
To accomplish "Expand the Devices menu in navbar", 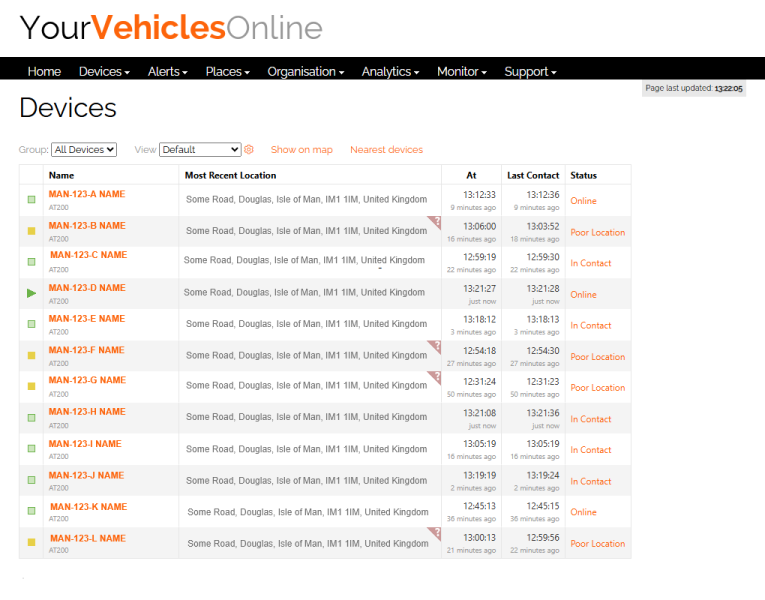I will 104,72.
